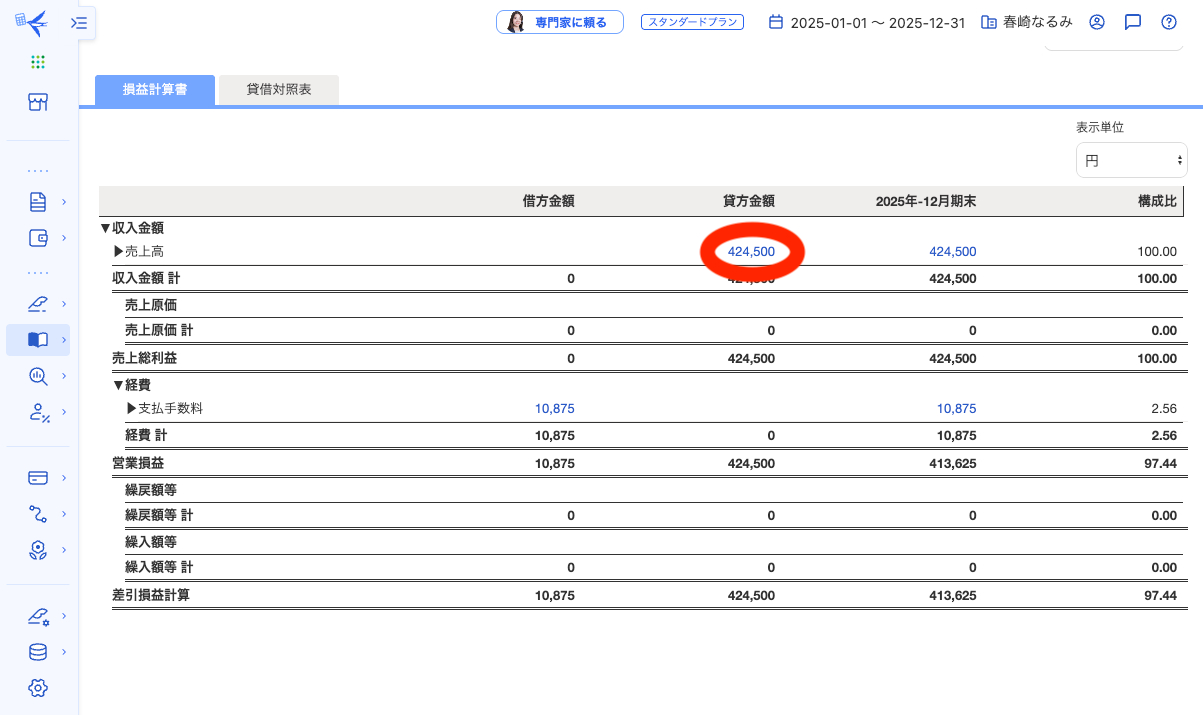
Task: Open the user account profile icon
Action: pyautogui.click(x=1097, y=22)
